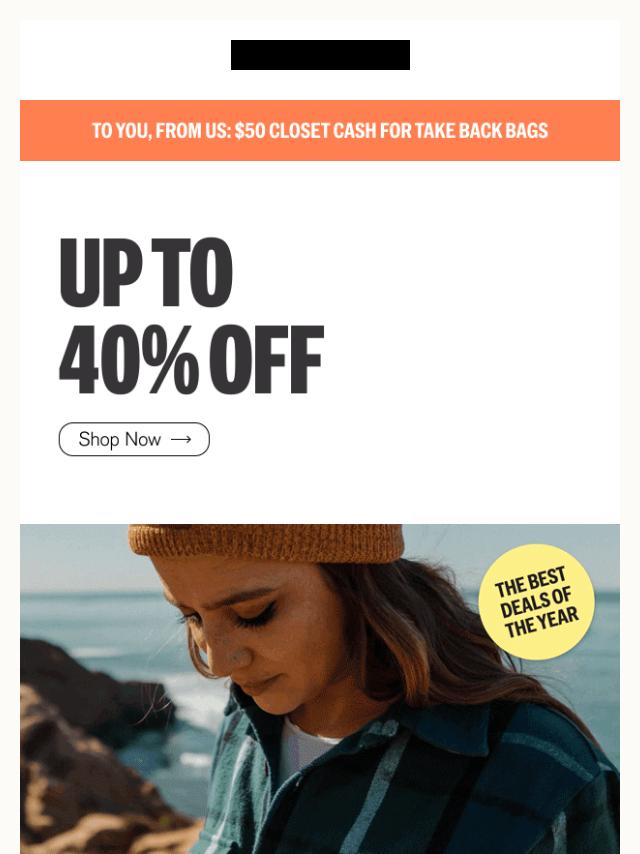This screenshot has height=854, width=640.
Task: Click the Shop Now button
Action: tap(134, 439)
